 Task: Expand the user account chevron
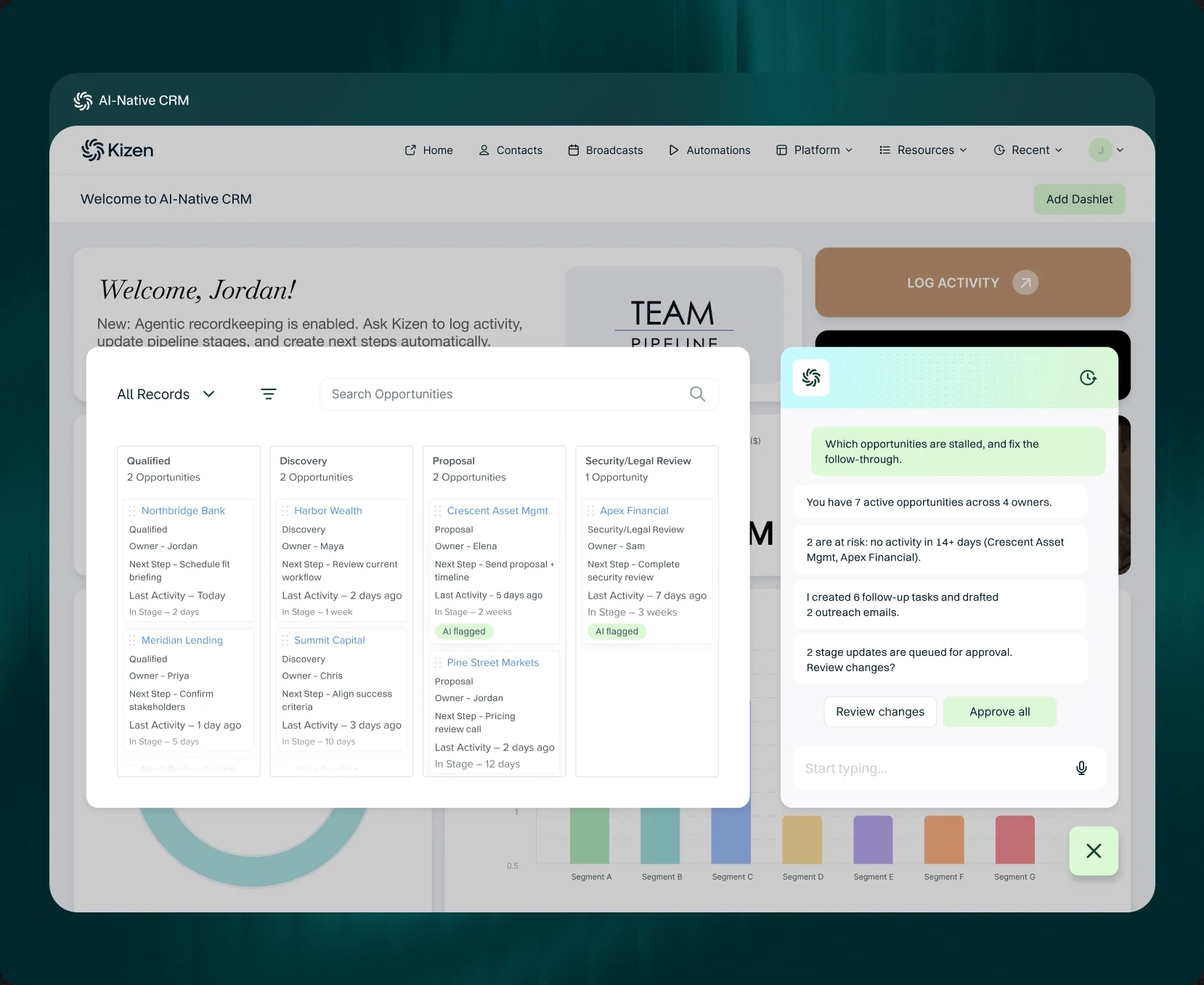(x=1120, y=150)
